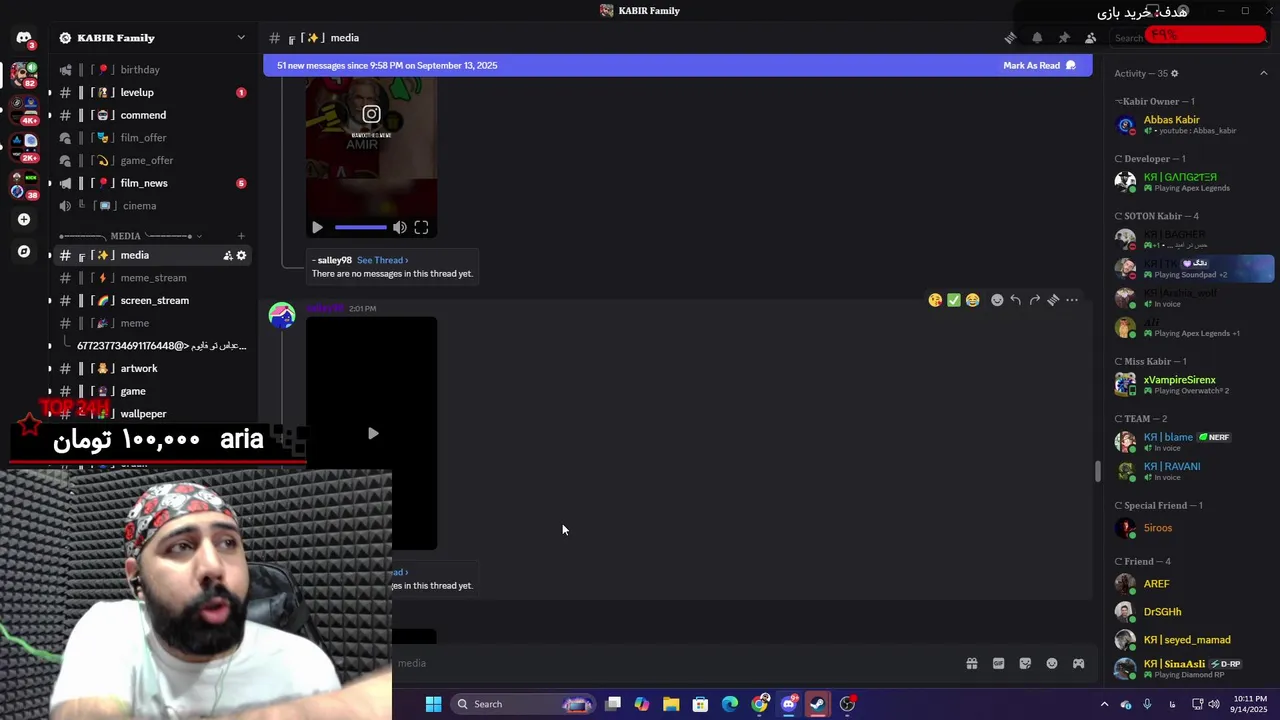Open media channel settings gear
This screenshot has width=1280, height=720.
(241, 255)
